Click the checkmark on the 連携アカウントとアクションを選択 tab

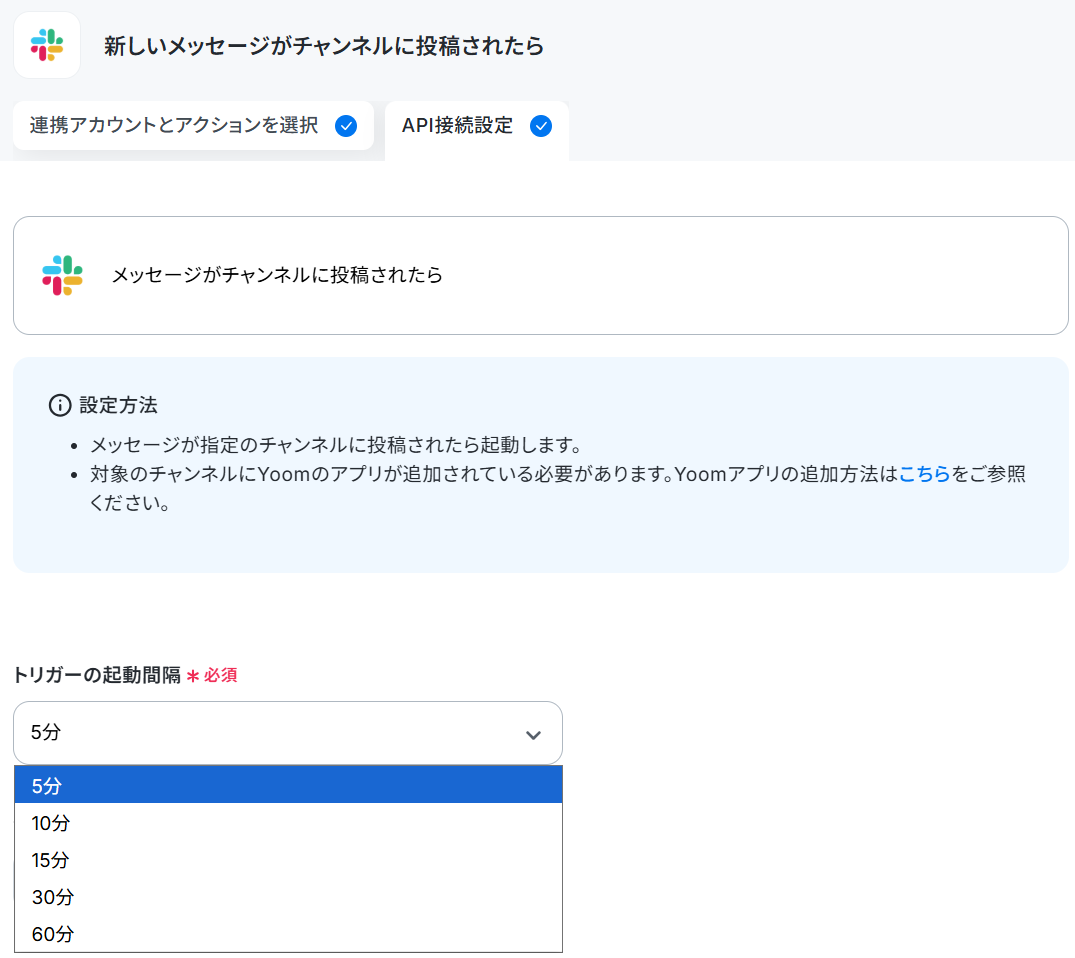(346, 126)
